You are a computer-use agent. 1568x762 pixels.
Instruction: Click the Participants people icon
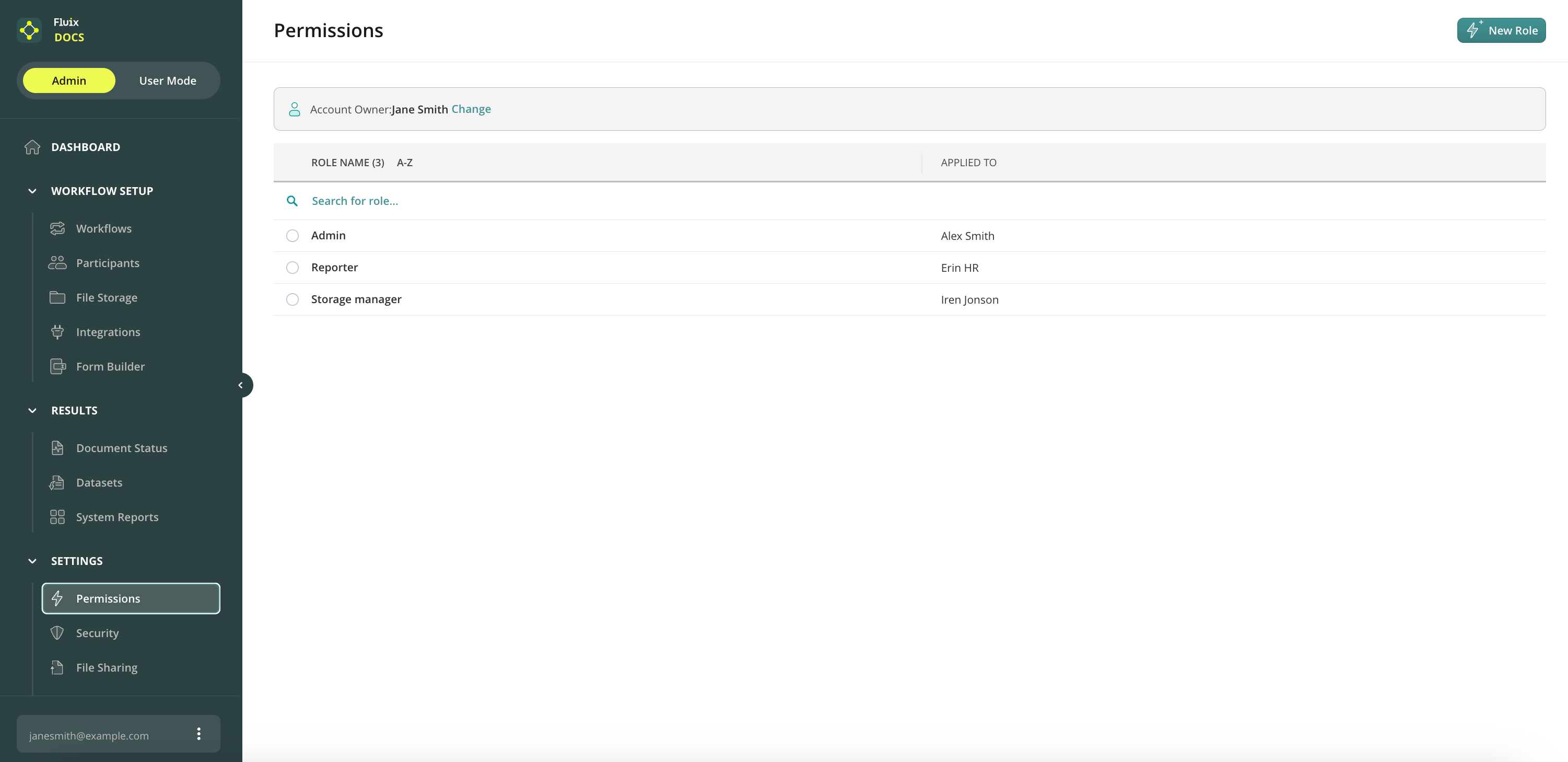(57, 262)
